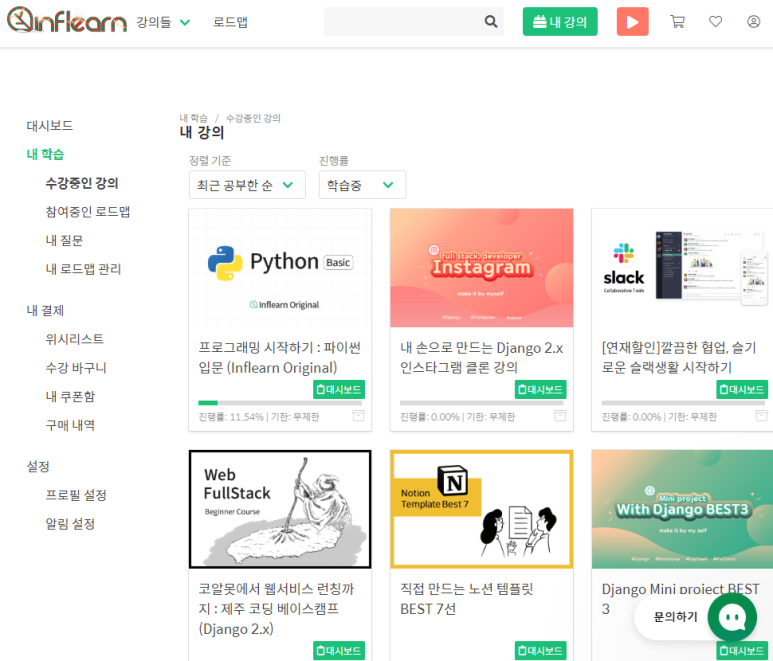The height and width of the screenshot is (661, 773).
Task: Open 위시리스트 in the sidebar
Action: coord(74,339)
